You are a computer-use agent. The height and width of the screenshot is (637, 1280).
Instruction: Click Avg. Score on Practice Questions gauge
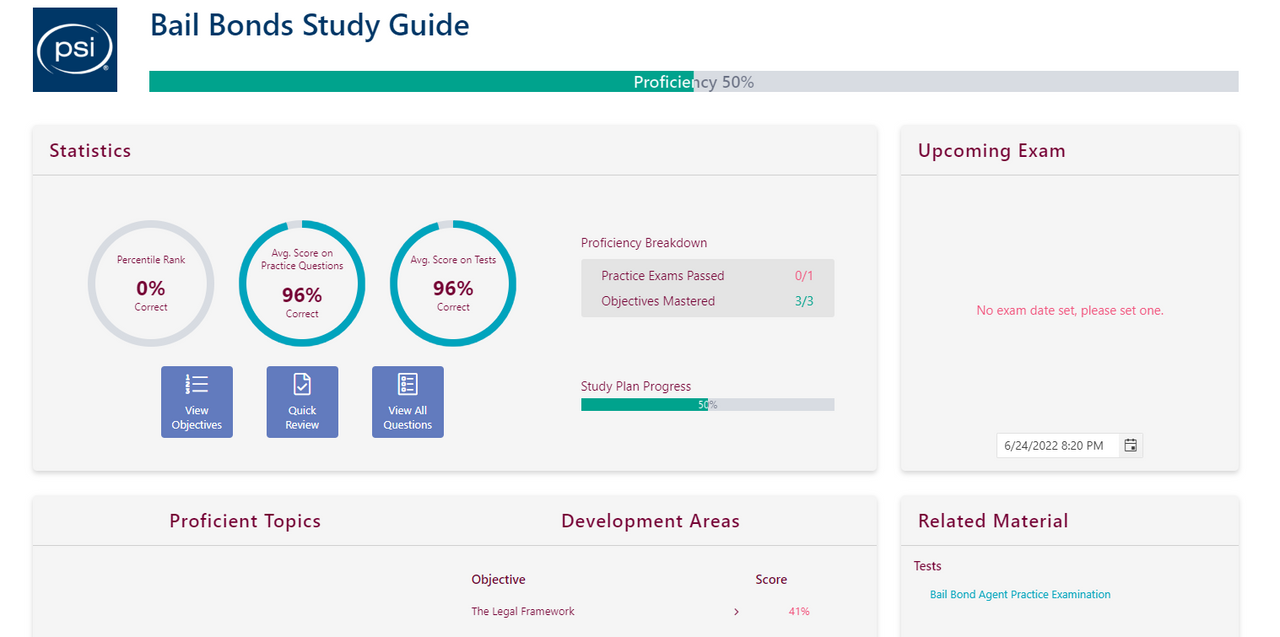(302, 282)
